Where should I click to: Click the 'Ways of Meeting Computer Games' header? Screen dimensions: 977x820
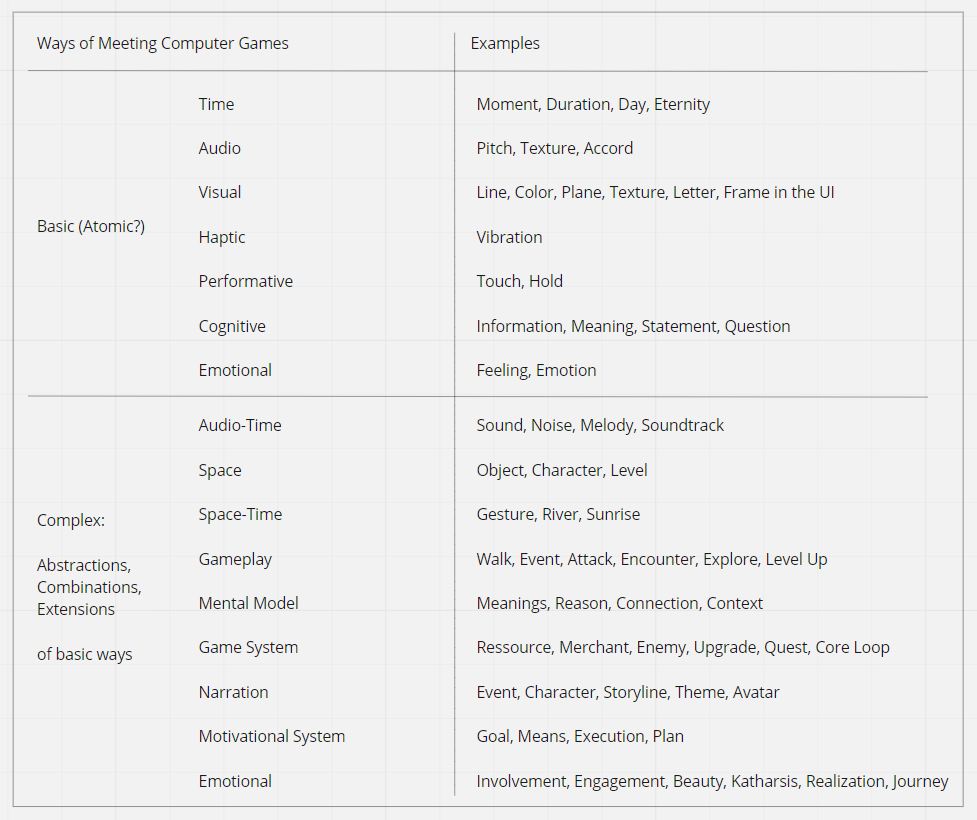tap(162, 43)
